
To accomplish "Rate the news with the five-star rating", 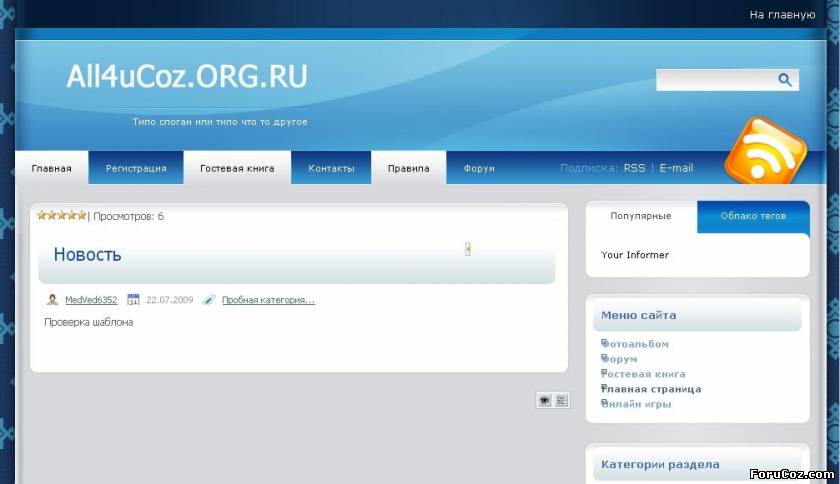I will pos(61,215).
